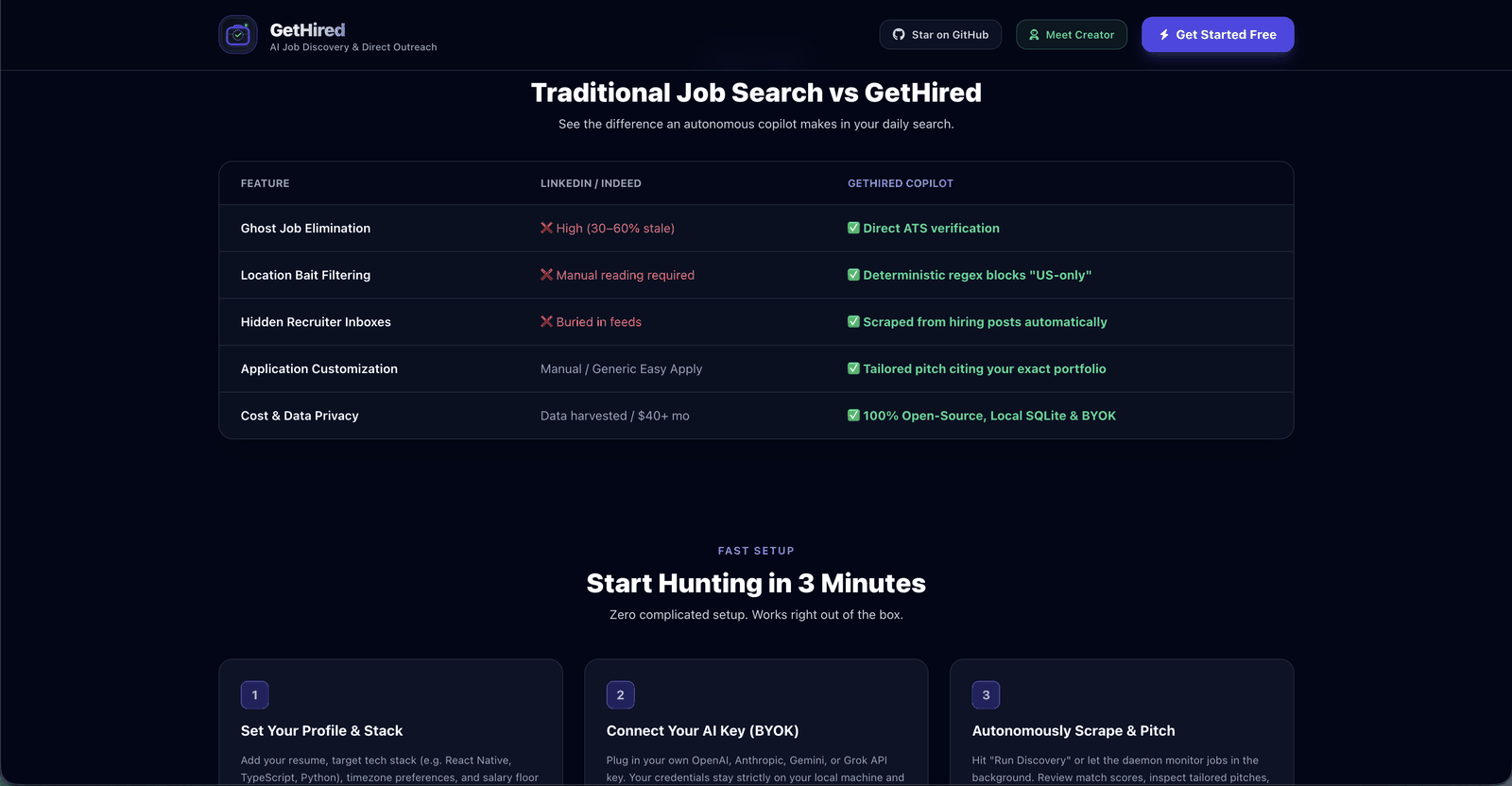The image size is (1512, 786).
Task: Click the GetHired logo icon
Action: tap(238, 35)
